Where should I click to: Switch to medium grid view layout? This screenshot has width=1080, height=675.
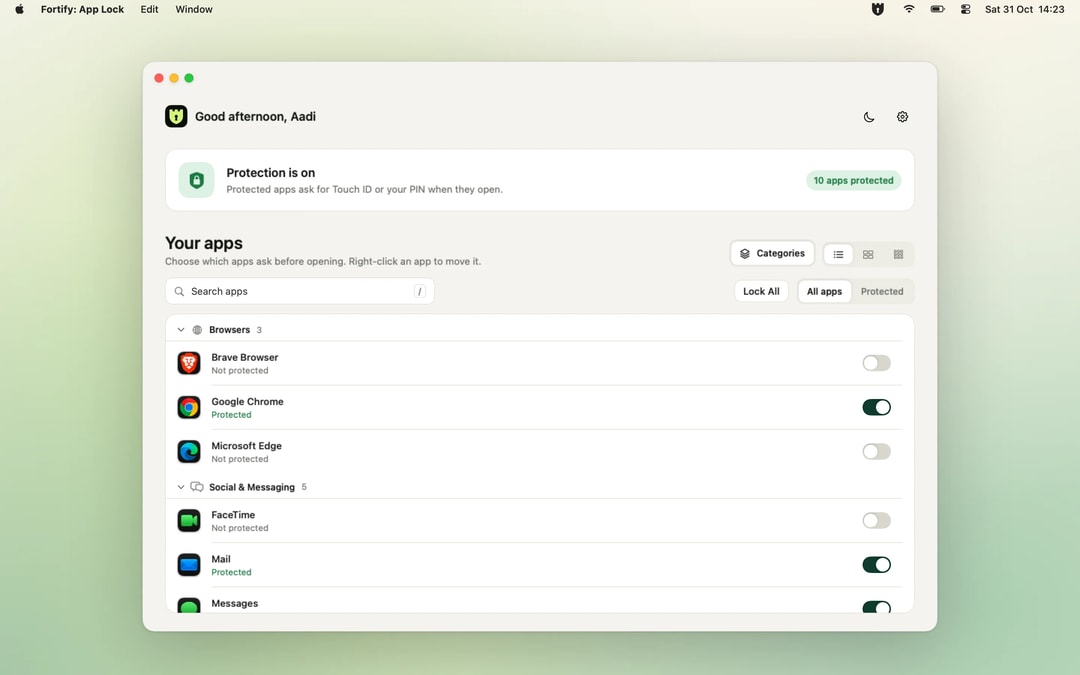pos(868,254)
